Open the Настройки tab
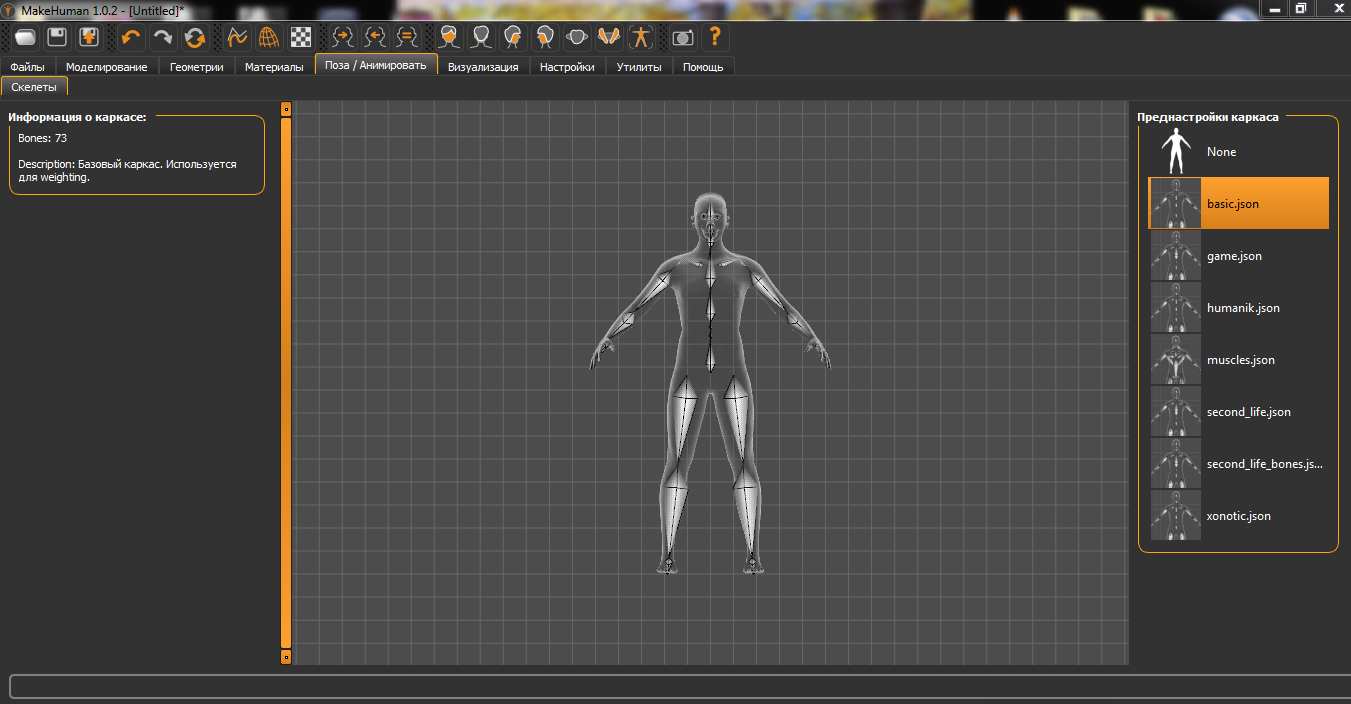This screenshot has height=704, width=1351. pos(567,67)
